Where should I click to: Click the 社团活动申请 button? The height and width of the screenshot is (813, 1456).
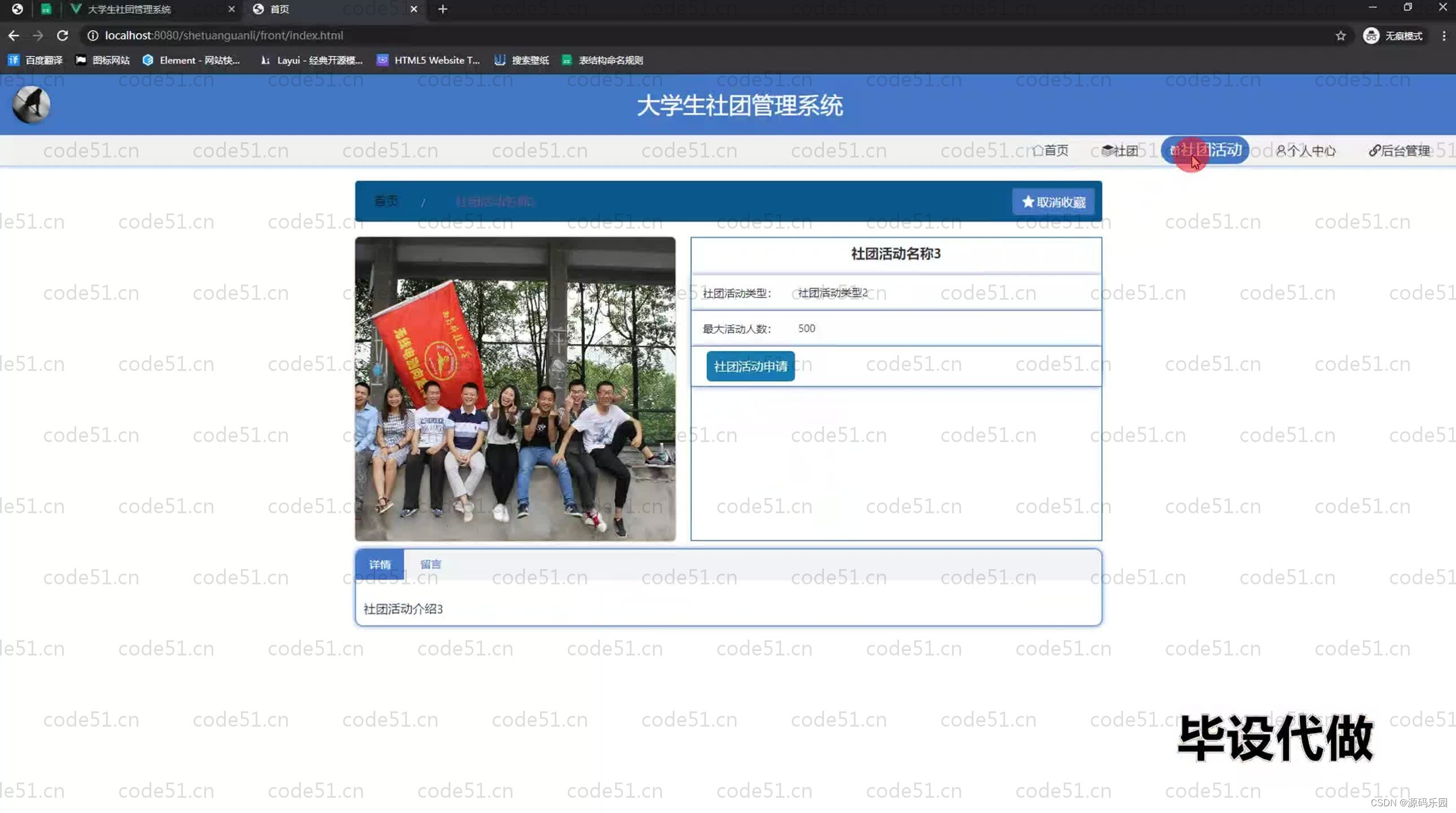[x=750, y=366]
